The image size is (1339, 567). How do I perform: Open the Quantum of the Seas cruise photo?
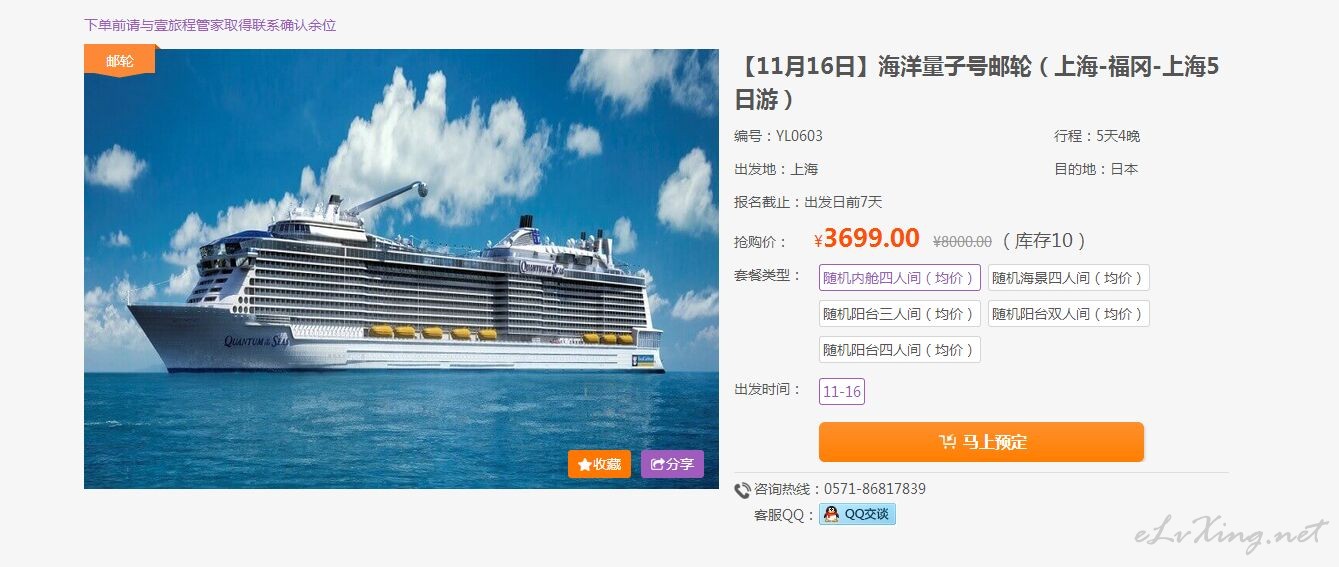(x=401, y=268)
